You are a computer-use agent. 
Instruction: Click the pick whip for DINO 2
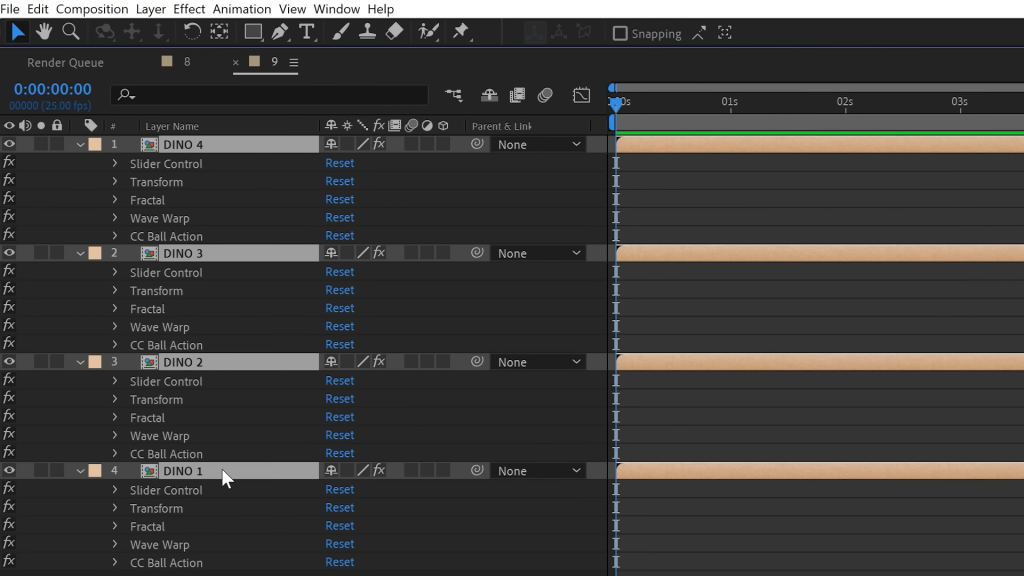click(477, 361)
